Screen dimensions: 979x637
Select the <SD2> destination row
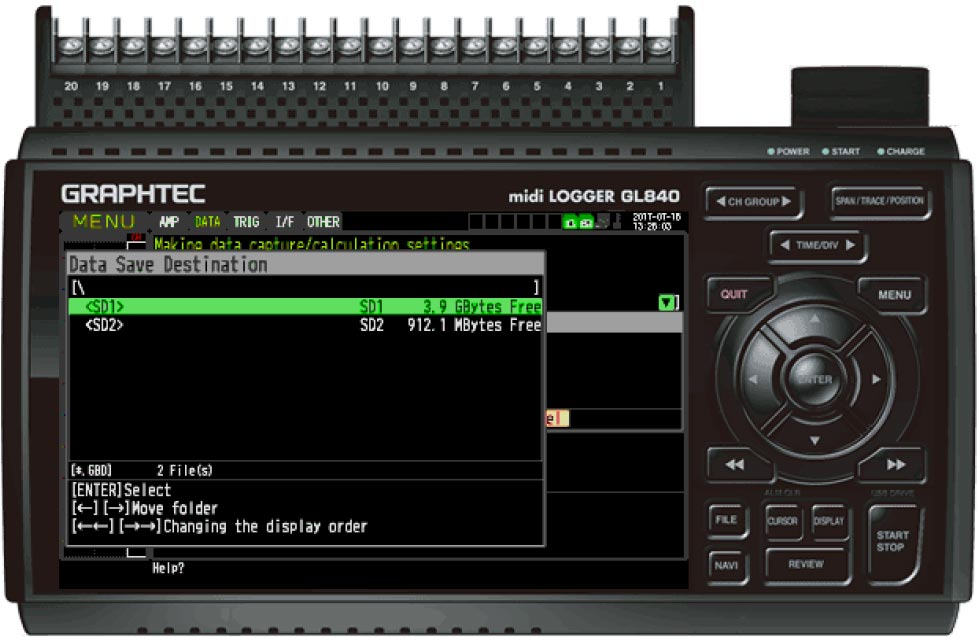pyautogui.click(x=305, y=325)
